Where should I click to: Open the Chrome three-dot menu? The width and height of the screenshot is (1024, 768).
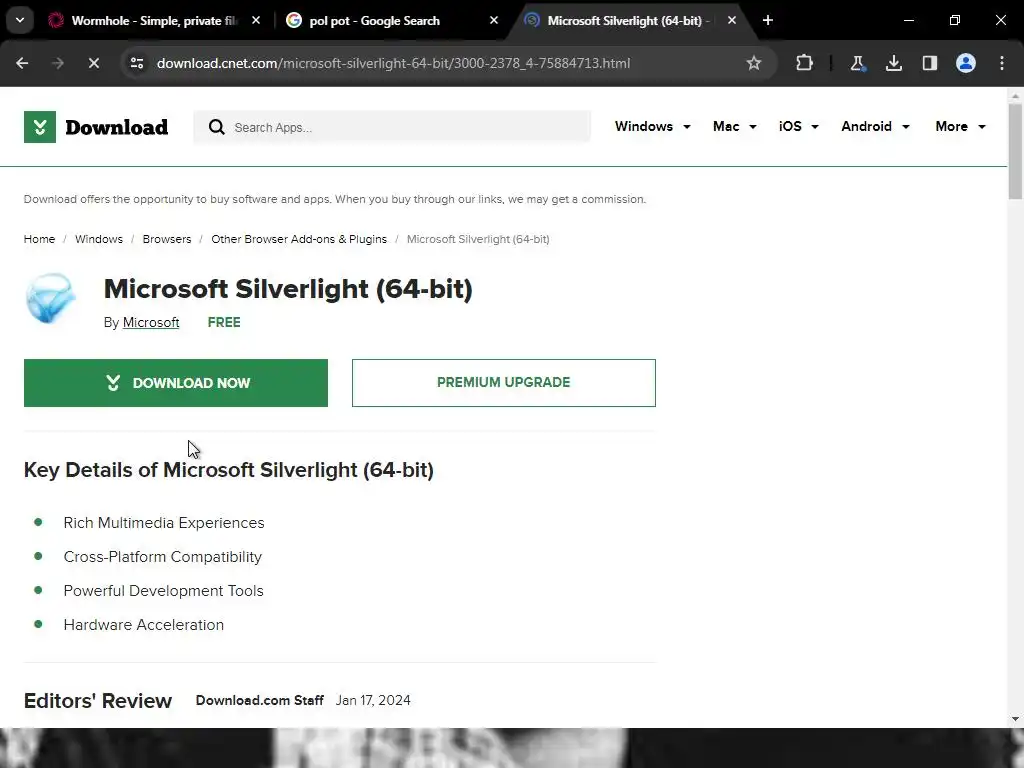coord(1002,63)
